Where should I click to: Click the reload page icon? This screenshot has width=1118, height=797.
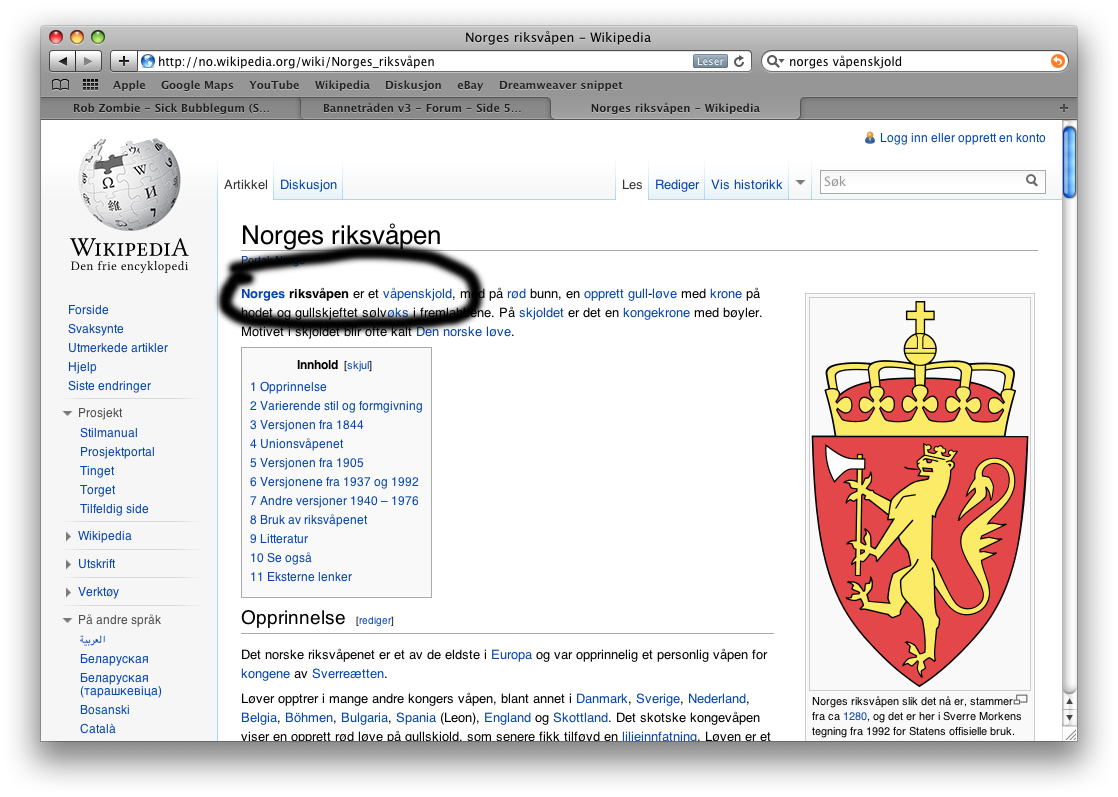pyautogui.click(x=739, y=61)
